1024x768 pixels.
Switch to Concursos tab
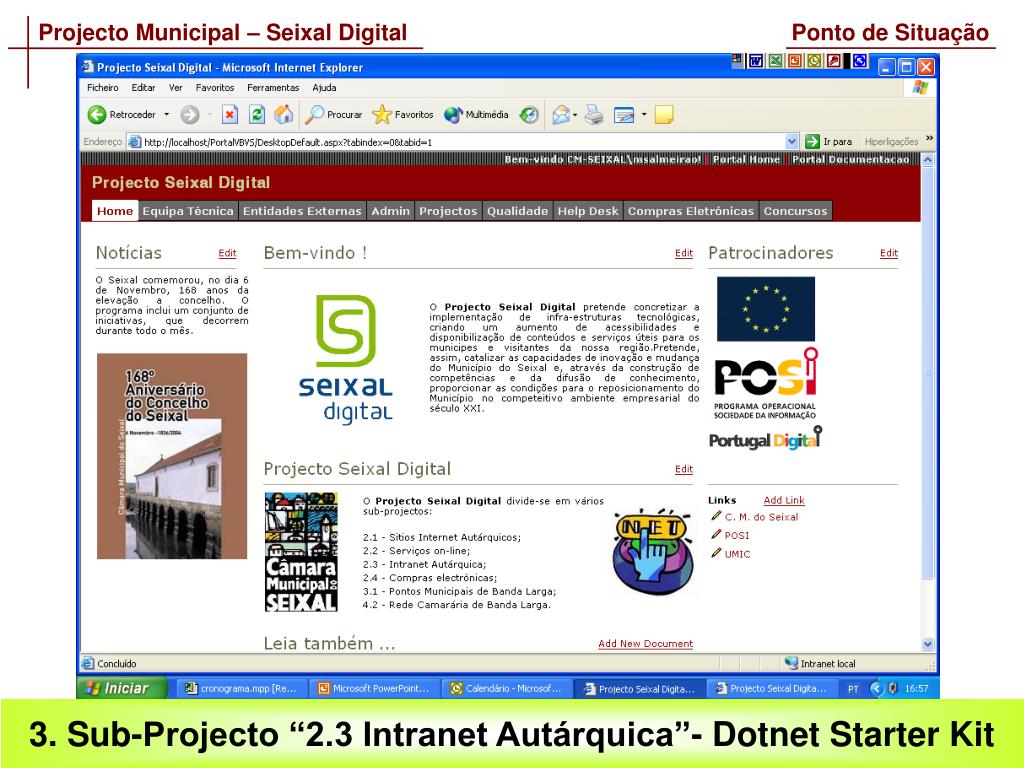point(795,211)
